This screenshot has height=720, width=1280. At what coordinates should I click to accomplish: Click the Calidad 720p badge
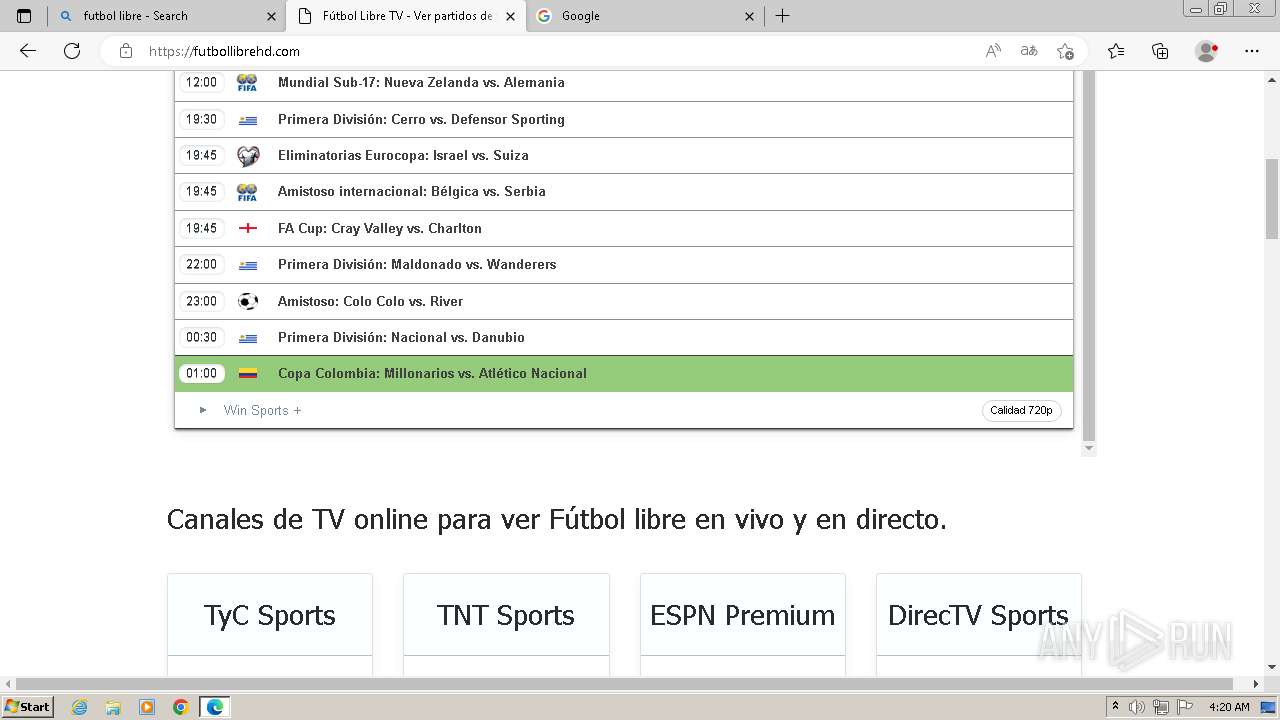pos(1021,410)
